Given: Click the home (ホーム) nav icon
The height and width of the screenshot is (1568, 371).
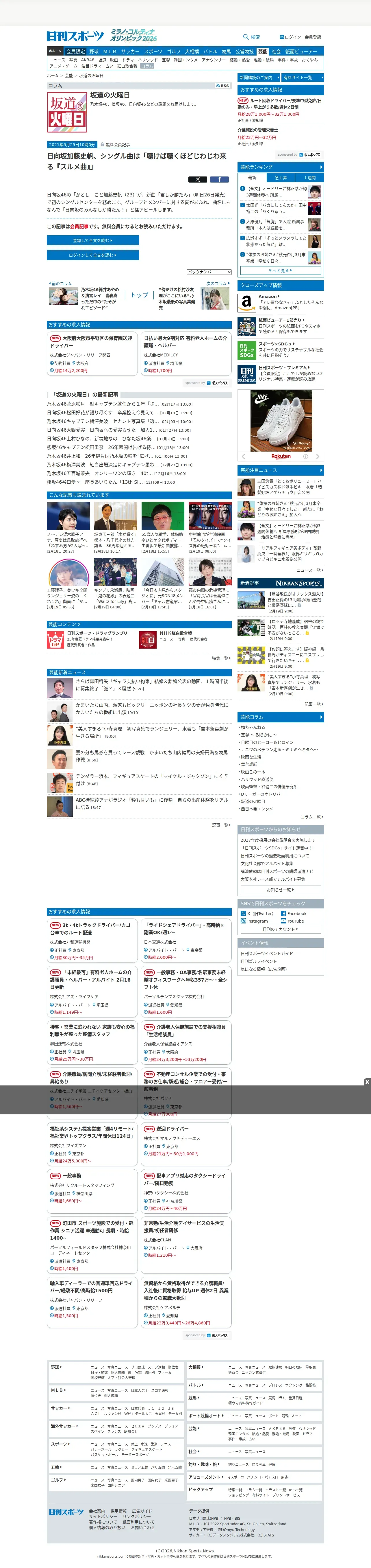Looking at the screenshot, I should [x=55, y=51].
